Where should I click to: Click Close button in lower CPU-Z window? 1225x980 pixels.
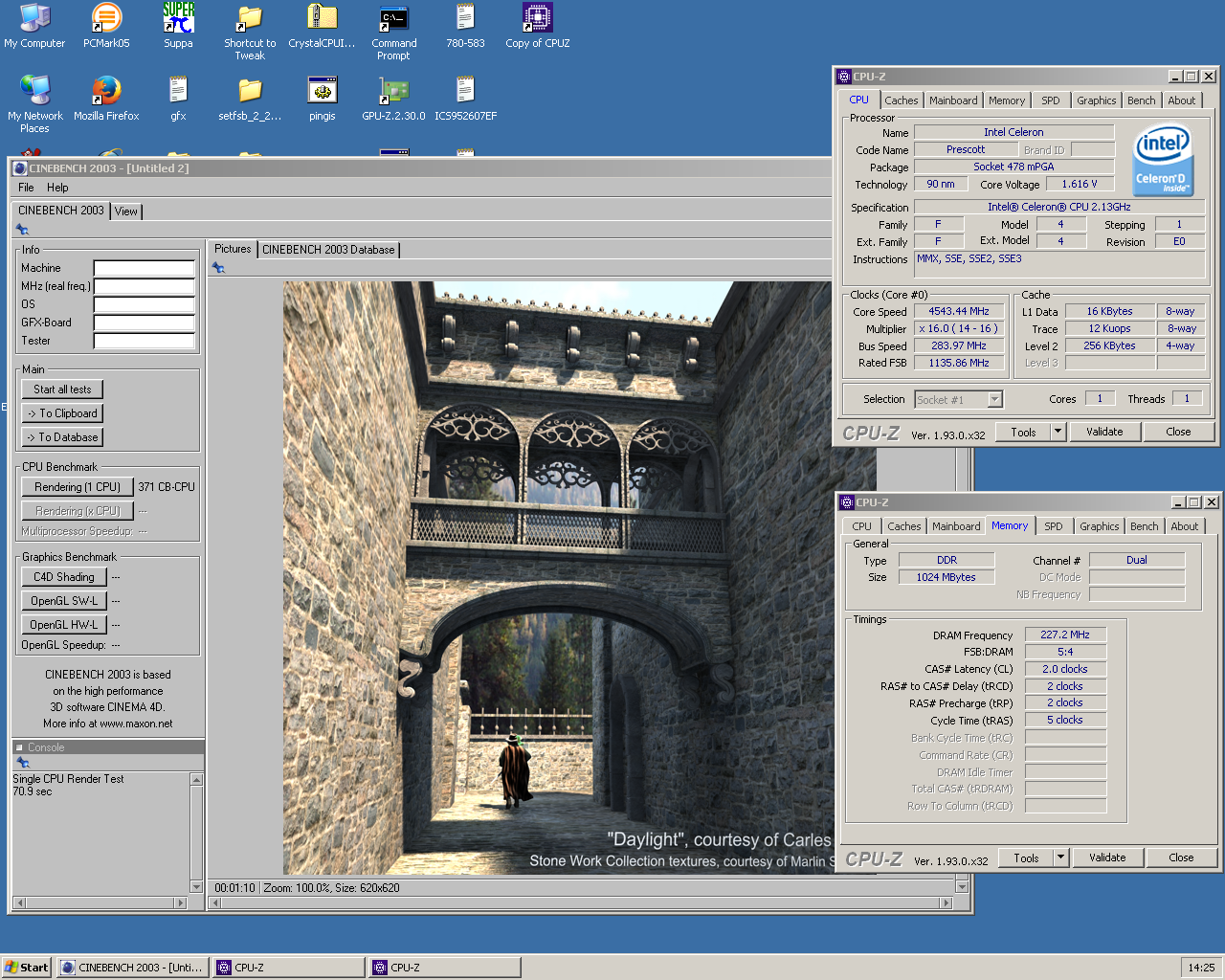[1181, 857]
